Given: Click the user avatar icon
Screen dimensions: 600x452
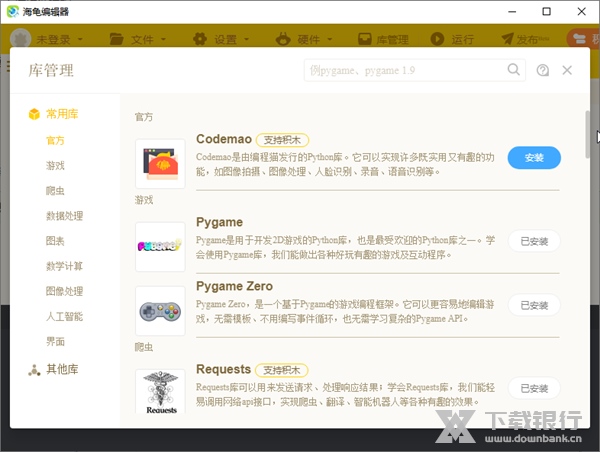Looking at the screenshot, I should pos(20,39).
